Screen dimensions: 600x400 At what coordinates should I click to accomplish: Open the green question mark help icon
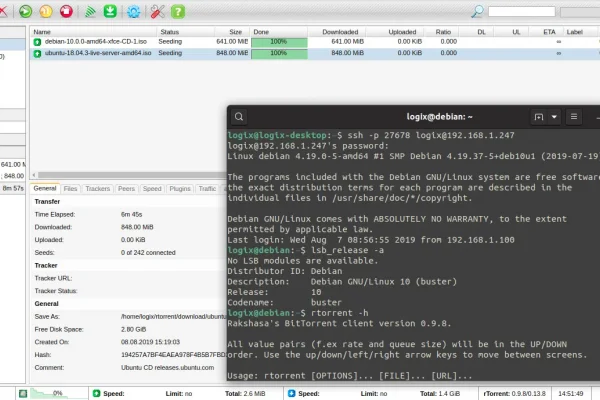(x=178, y=11)
